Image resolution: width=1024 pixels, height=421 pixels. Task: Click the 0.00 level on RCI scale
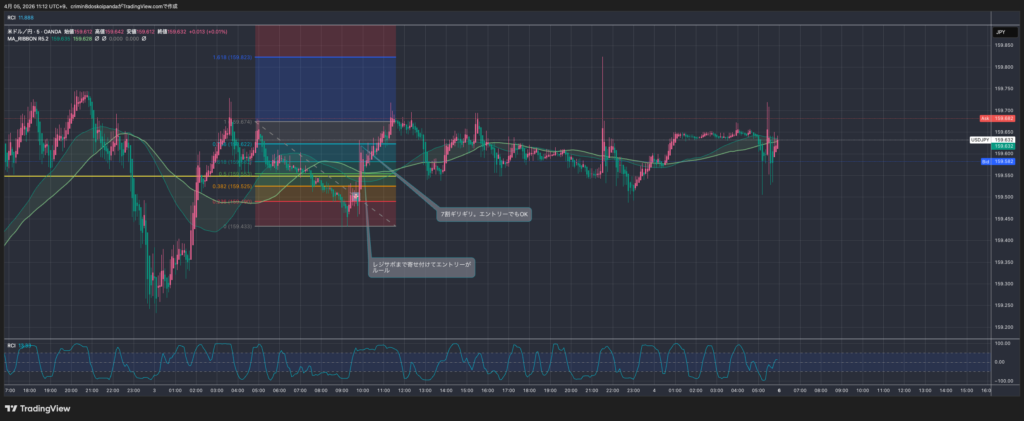[998, 362]
